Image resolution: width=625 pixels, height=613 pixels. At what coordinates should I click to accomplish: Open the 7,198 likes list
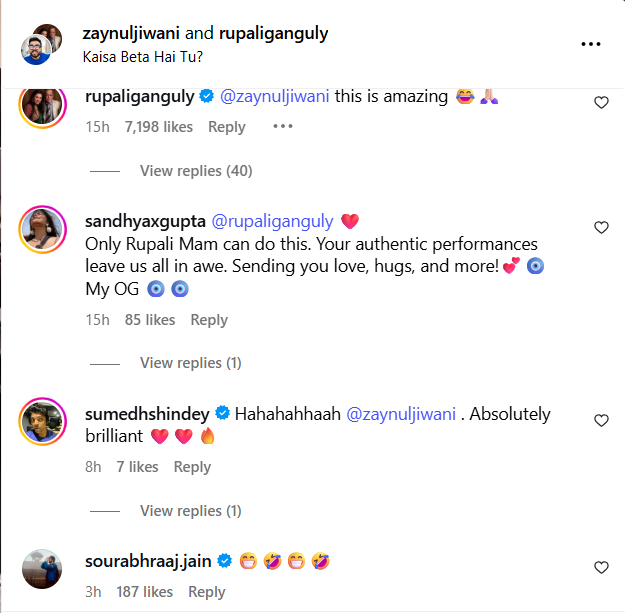pyautogui.click(x=159, y=127)
